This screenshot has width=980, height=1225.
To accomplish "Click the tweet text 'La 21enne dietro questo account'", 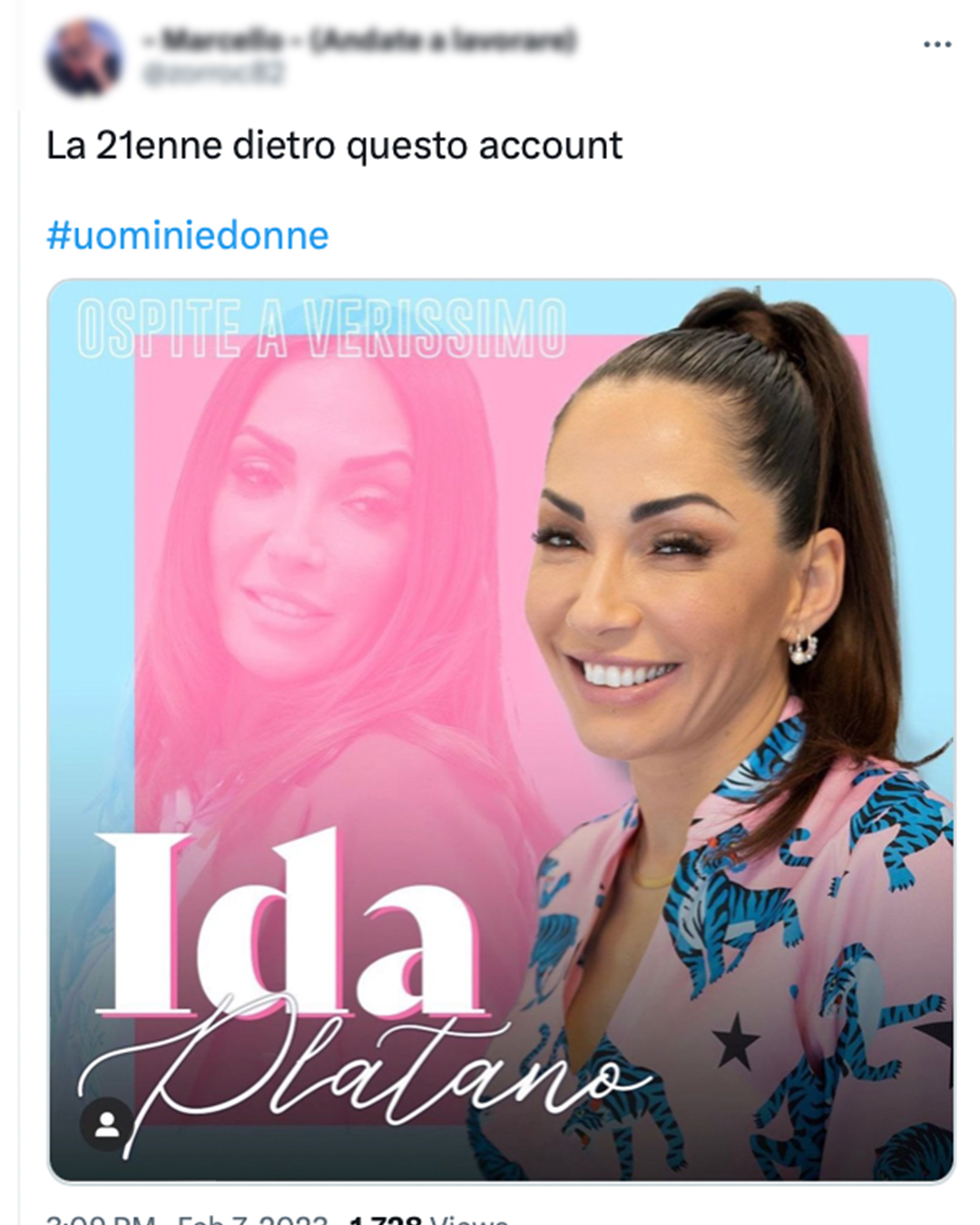I will tap(334, 146).
